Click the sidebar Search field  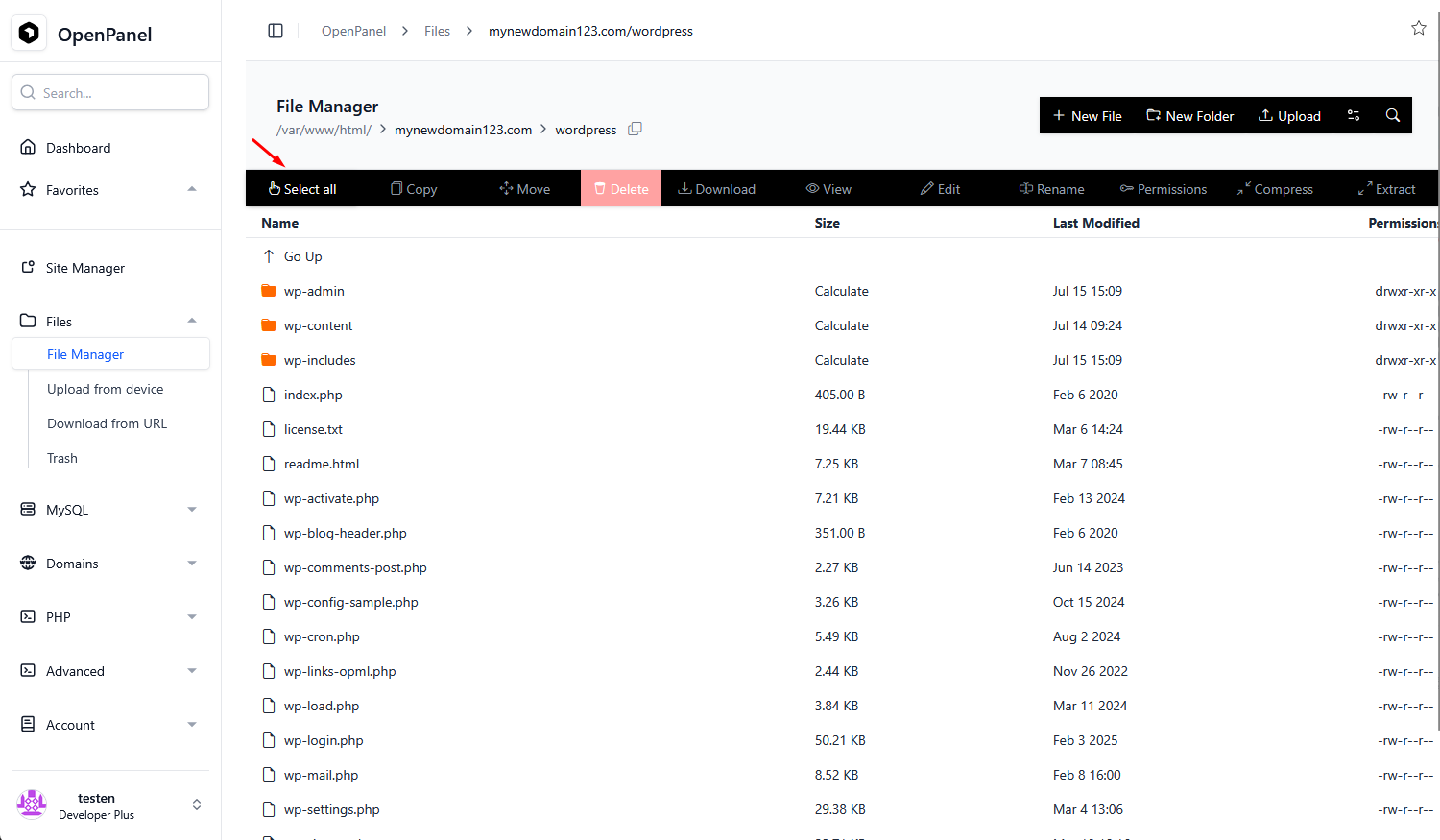tap(110, 92)
